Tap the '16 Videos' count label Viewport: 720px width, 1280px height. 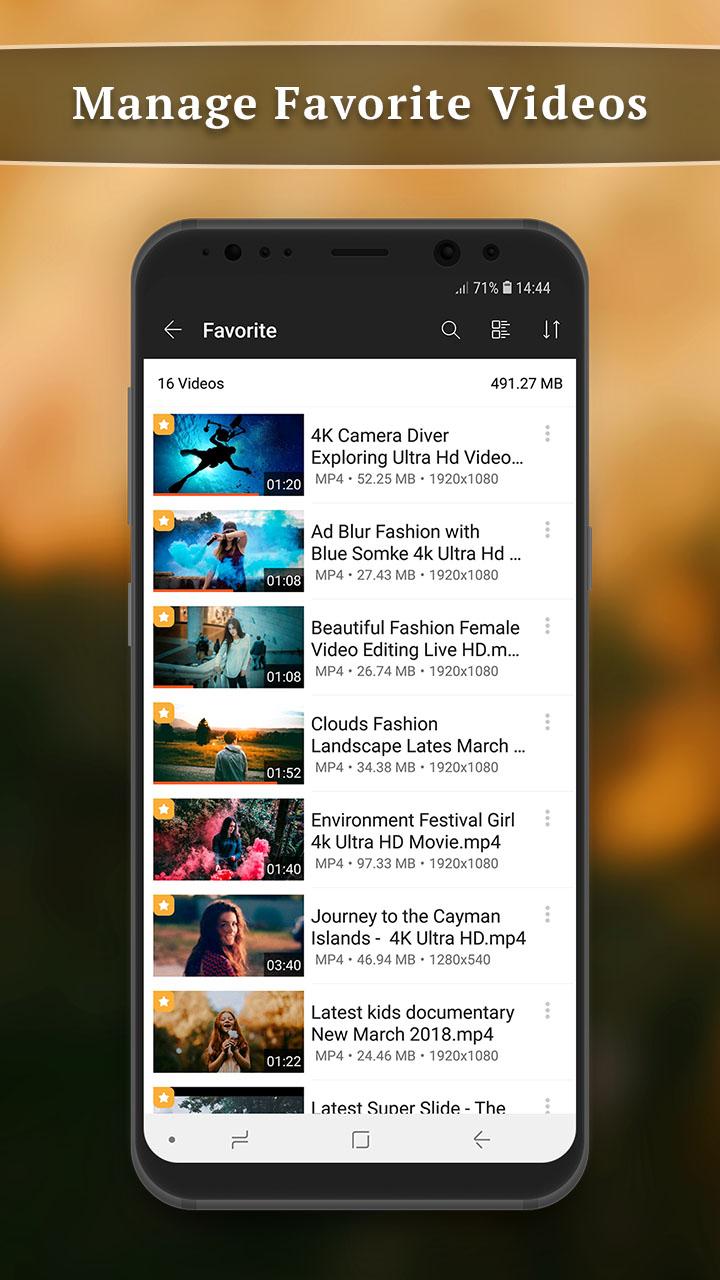(191, 383)
